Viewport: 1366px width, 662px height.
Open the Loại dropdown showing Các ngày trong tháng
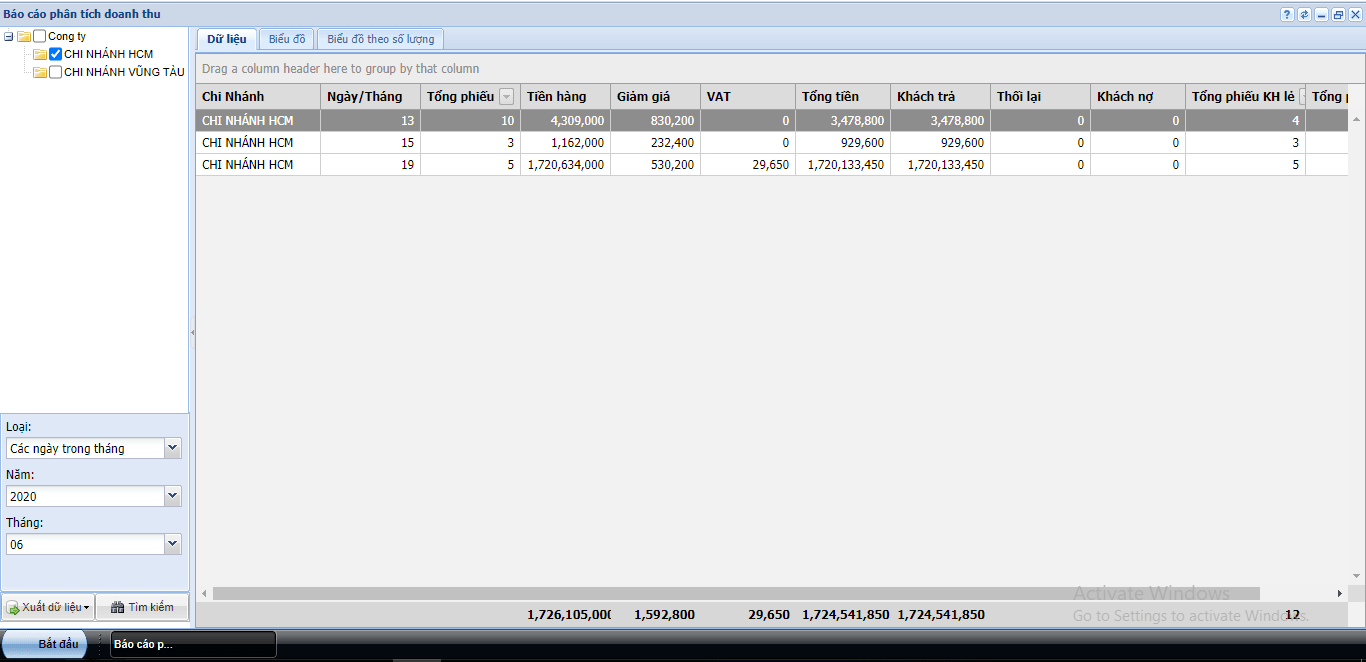(x=173, y=448)
